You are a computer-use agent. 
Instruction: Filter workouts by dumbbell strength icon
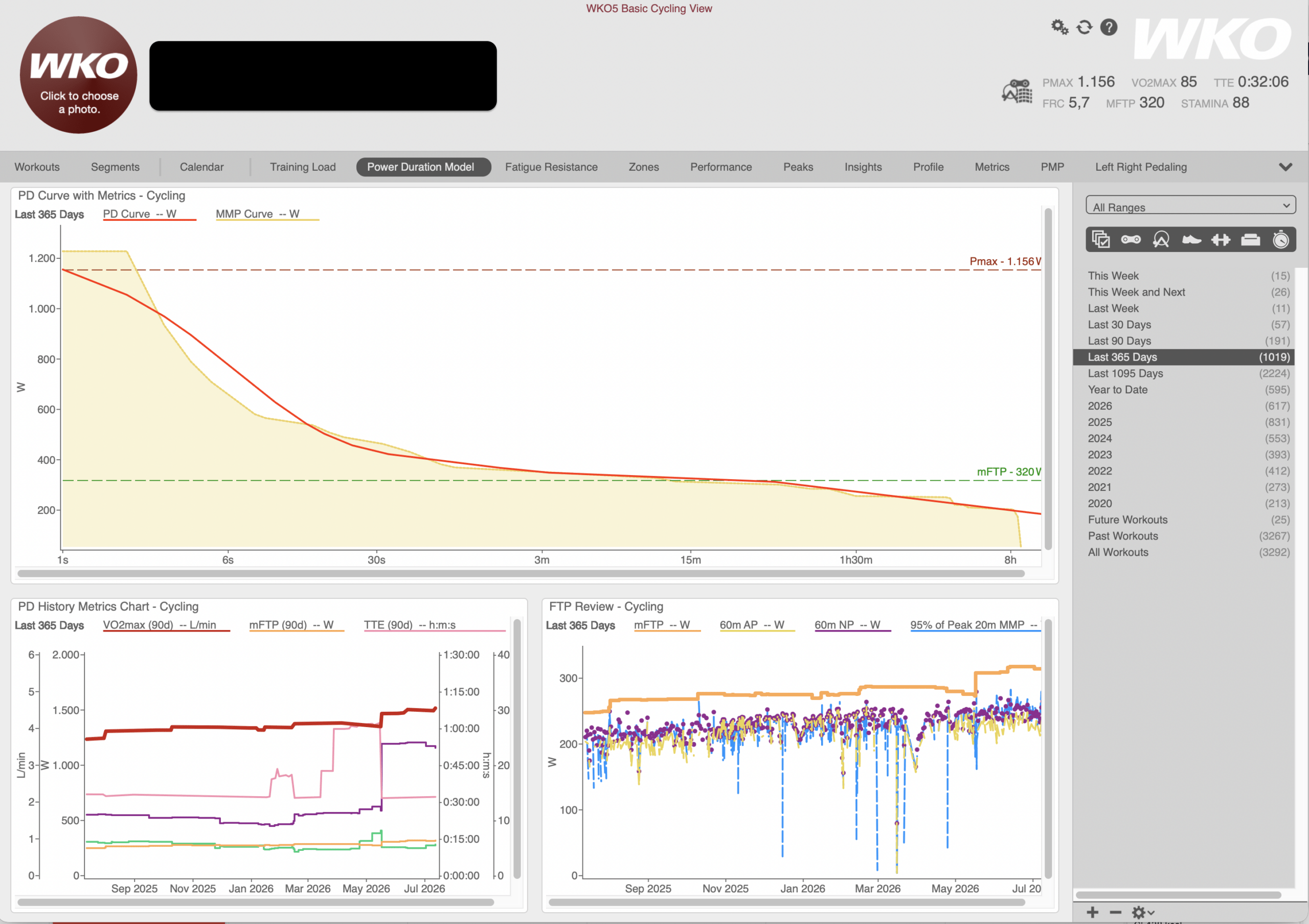click(1221, 239)
